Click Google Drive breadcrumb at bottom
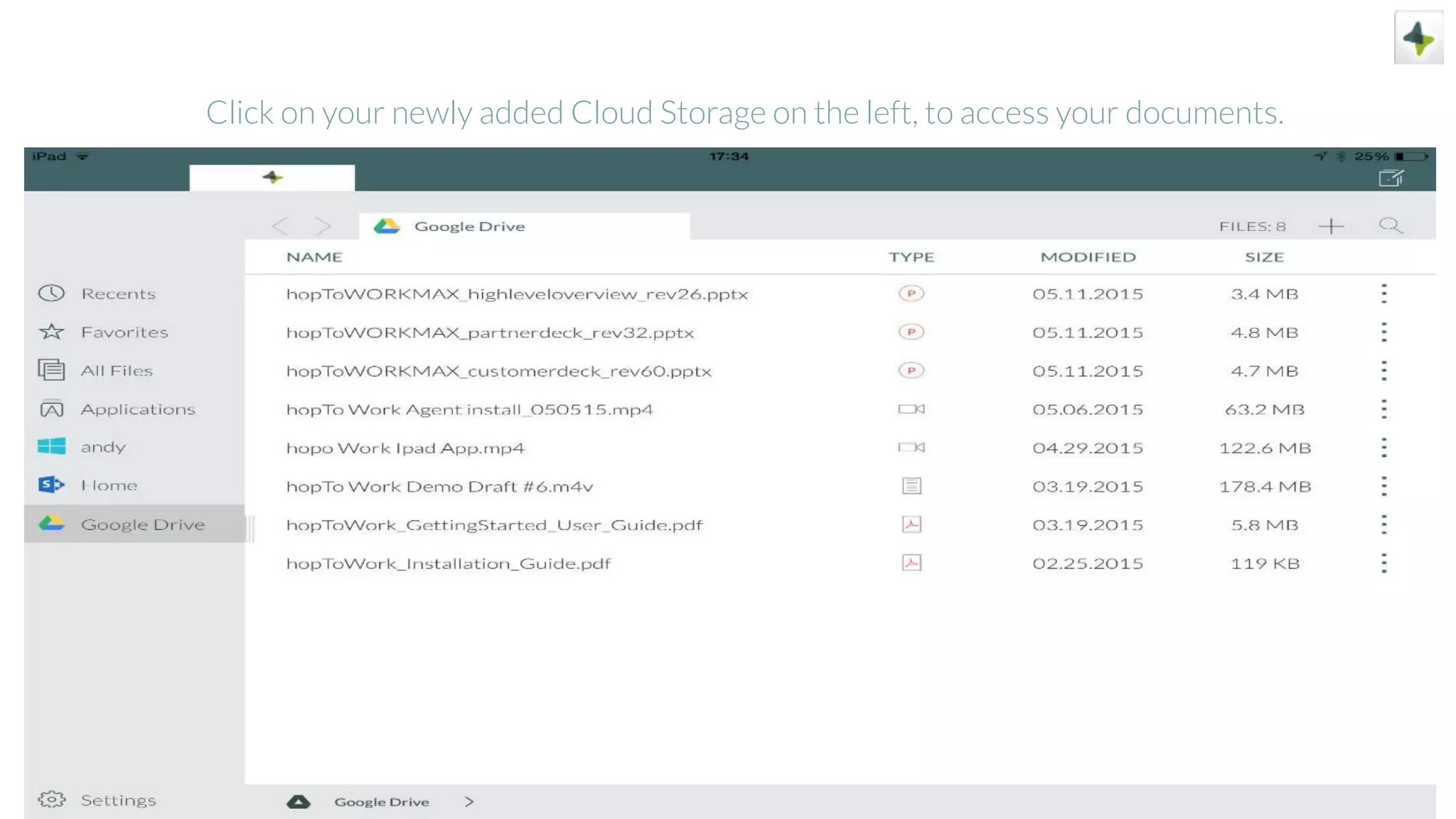The height and width of the screenshot is (819, 1456). tap(382, 802)
